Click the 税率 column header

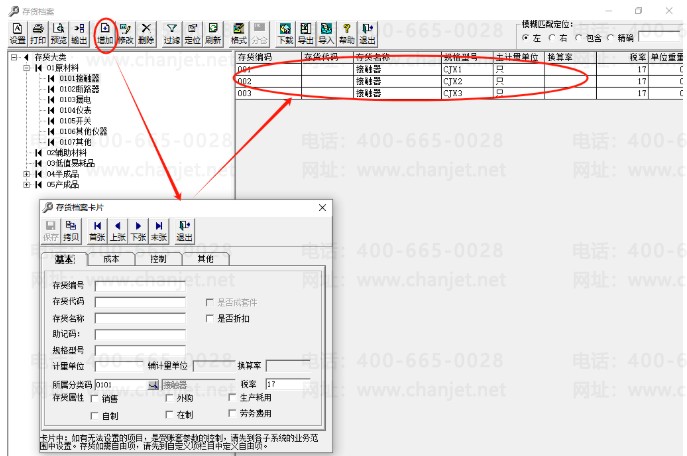point(622,57)
